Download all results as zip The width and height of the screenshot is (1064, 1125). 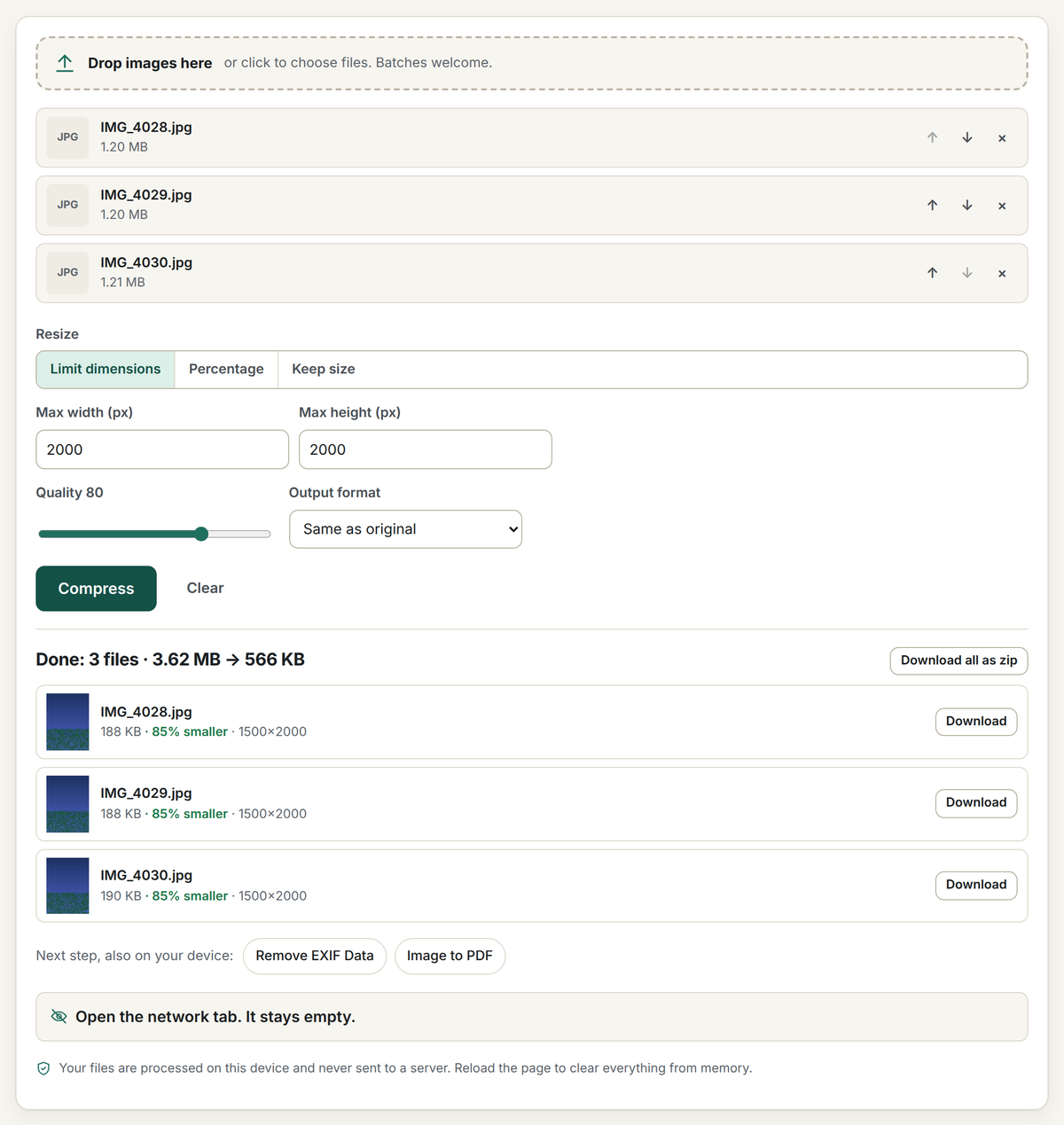click(x=958, y=660)
